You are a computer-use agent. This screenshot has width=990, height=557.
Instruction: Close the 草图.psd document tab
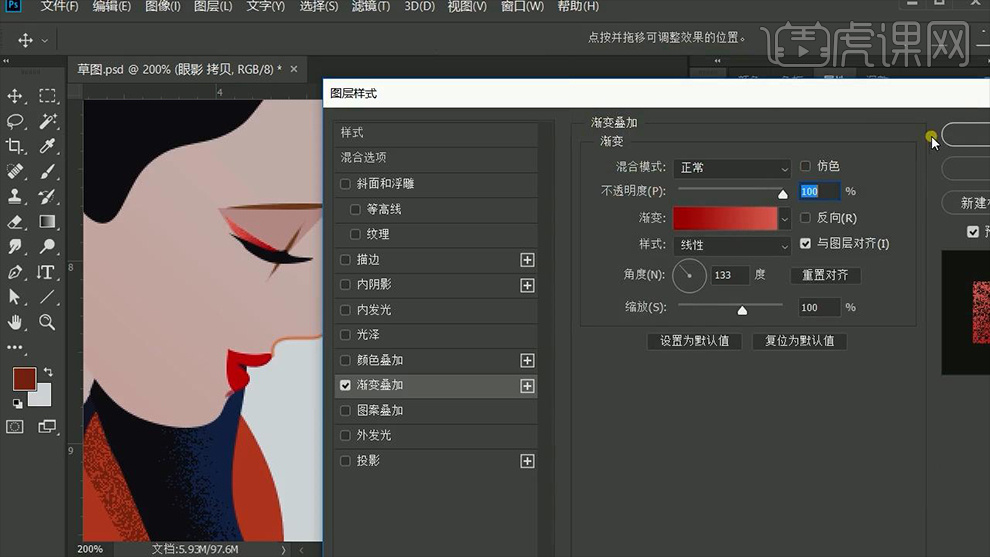(294, 69)
